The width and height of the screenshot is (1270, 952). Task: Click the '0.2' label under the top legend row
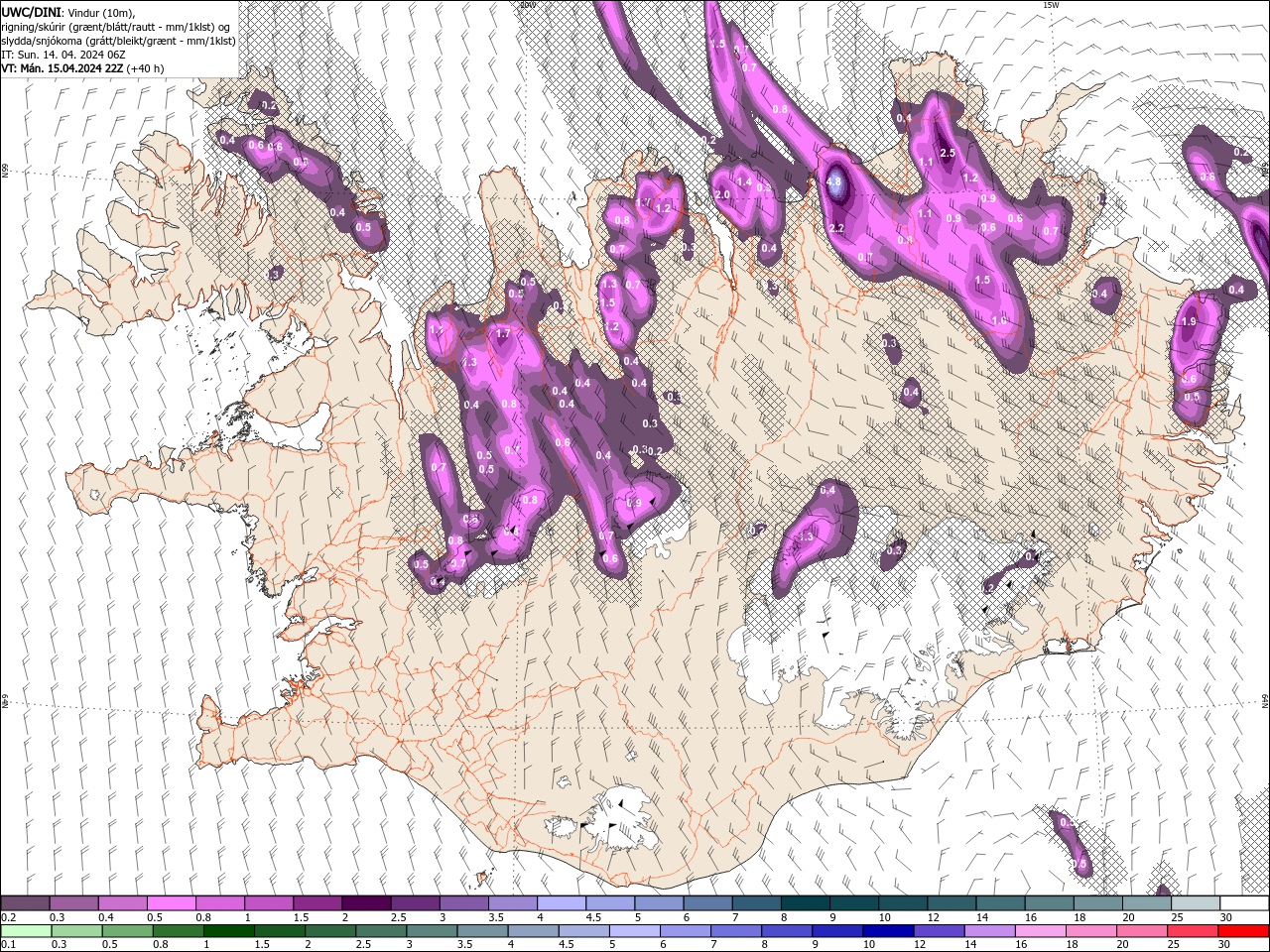(x=9, y=917)
